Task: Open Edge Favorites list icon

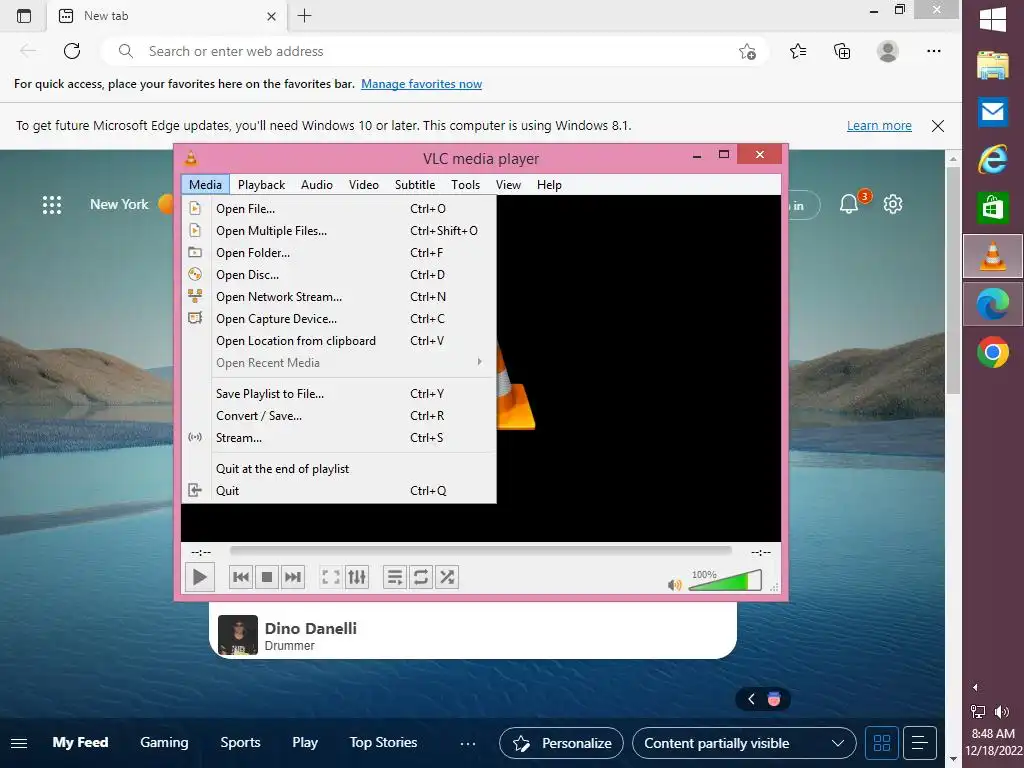Action: (x=798, y=51)
